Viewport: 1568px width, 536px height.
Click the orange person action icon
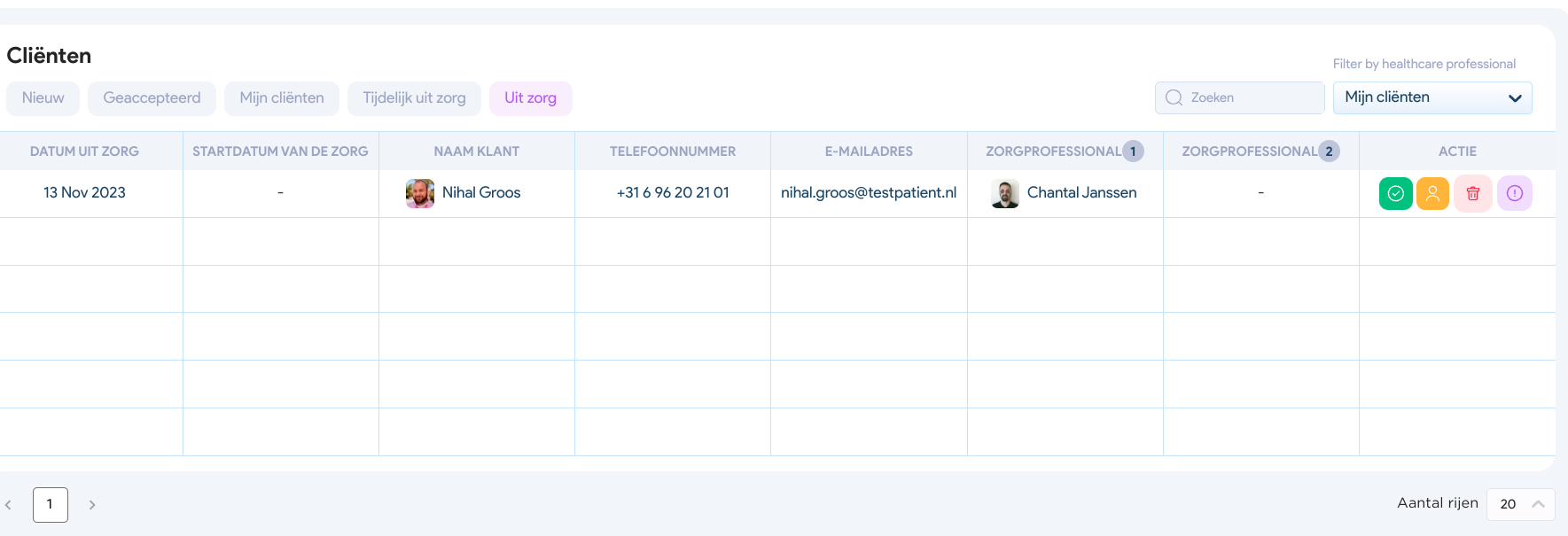[1432, 193]
